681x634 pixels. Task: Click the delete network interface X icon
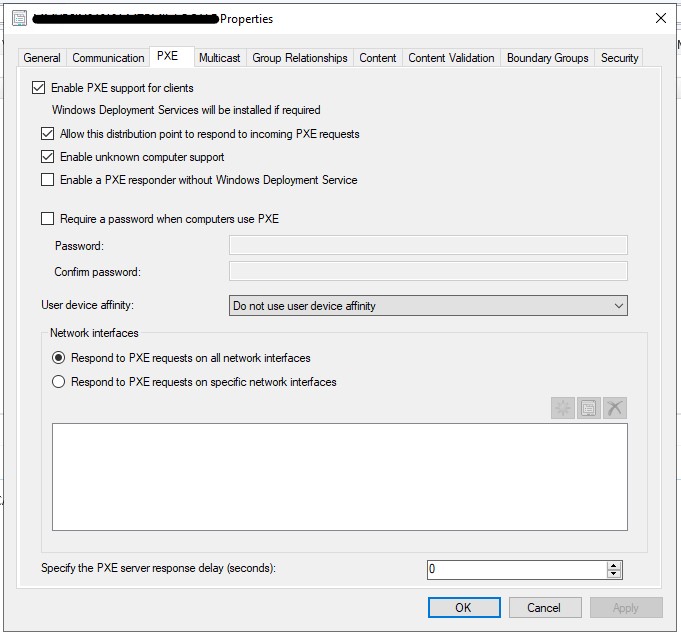click(x=615, y=408)
